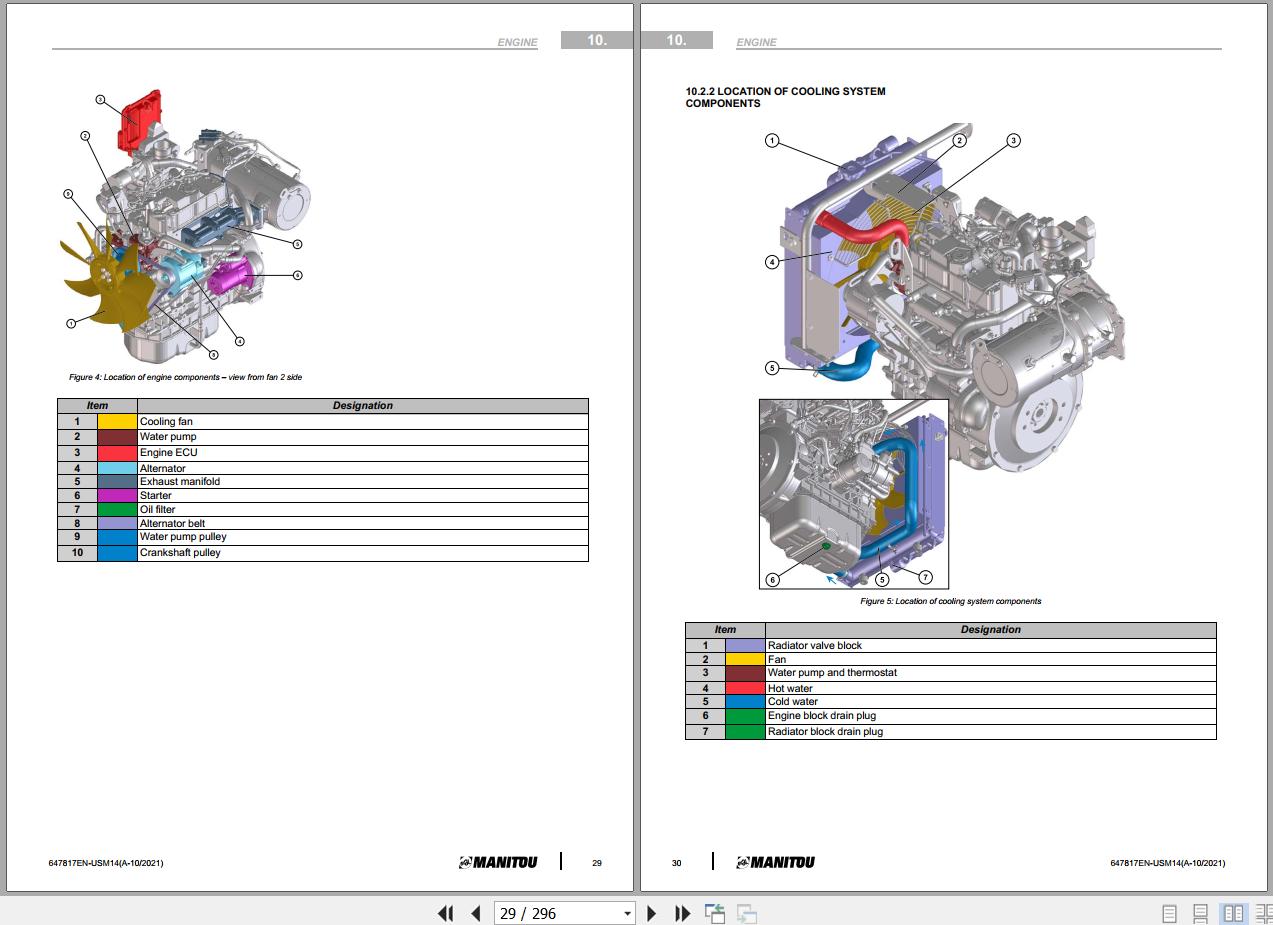Click the previous view navigation icon

tap(714, 913)
